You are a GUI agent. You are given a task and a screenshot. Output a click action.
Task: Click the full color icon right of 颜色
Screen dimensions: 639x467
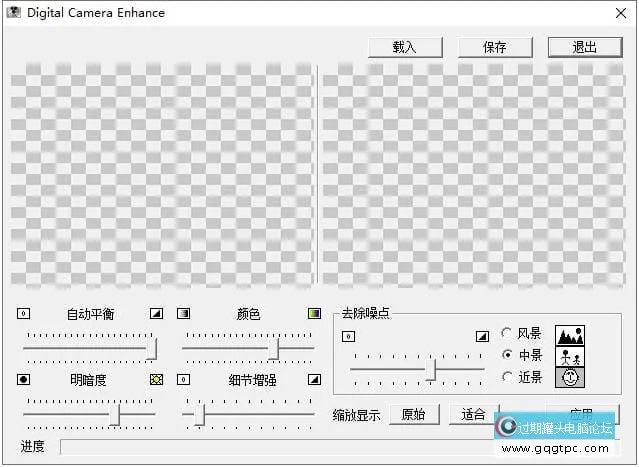coord(314,313)
